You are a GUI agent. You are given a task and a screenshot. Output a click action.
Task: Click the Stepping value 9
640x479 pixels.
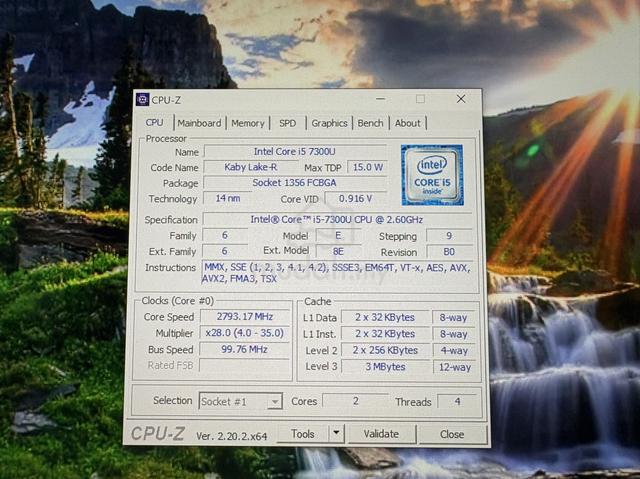click(x=449, y=236)
